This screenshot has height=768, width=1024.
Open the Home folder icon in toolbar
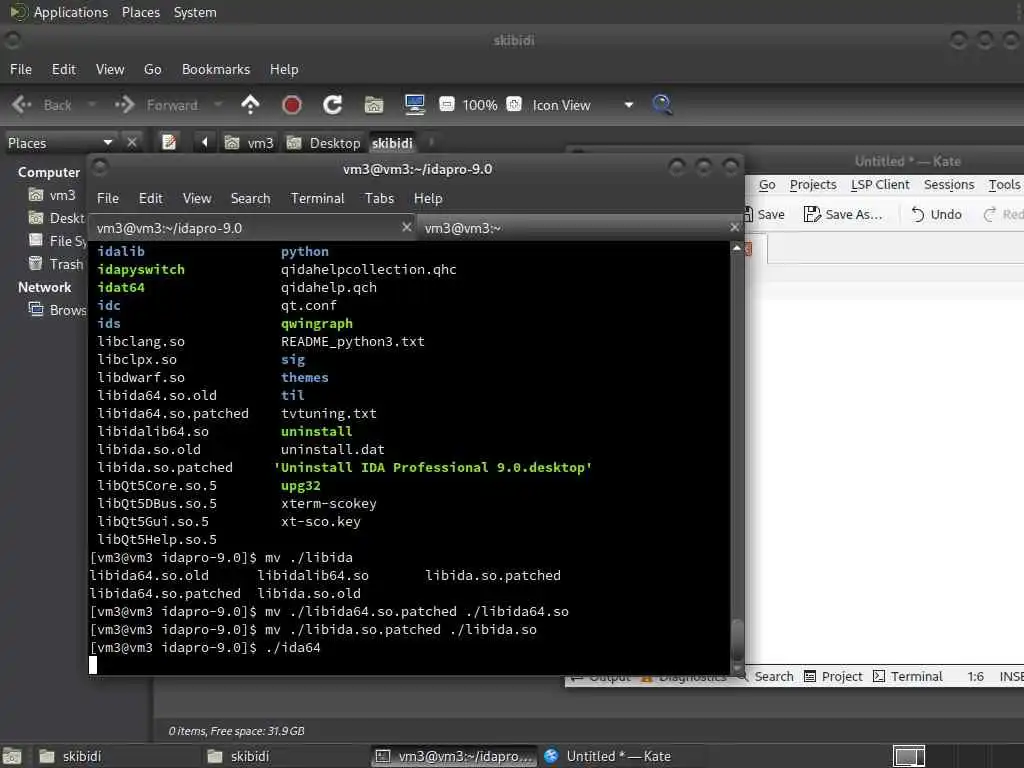(374, 104)
